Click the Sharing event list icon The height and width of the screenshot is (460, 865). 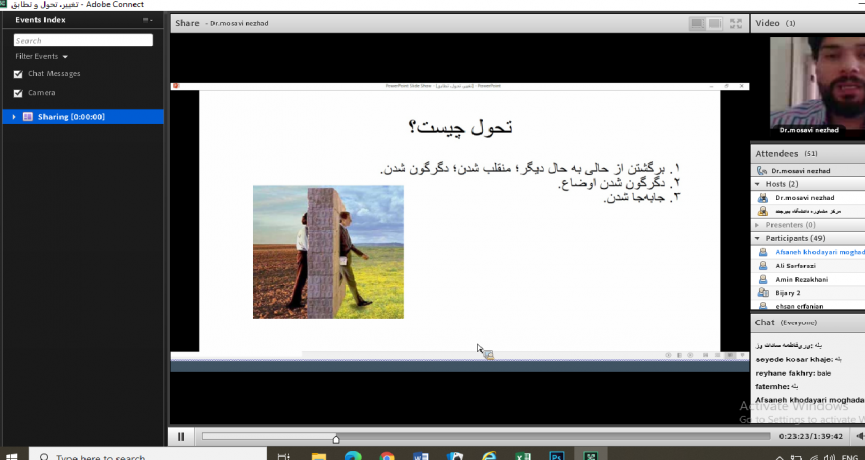28,117
